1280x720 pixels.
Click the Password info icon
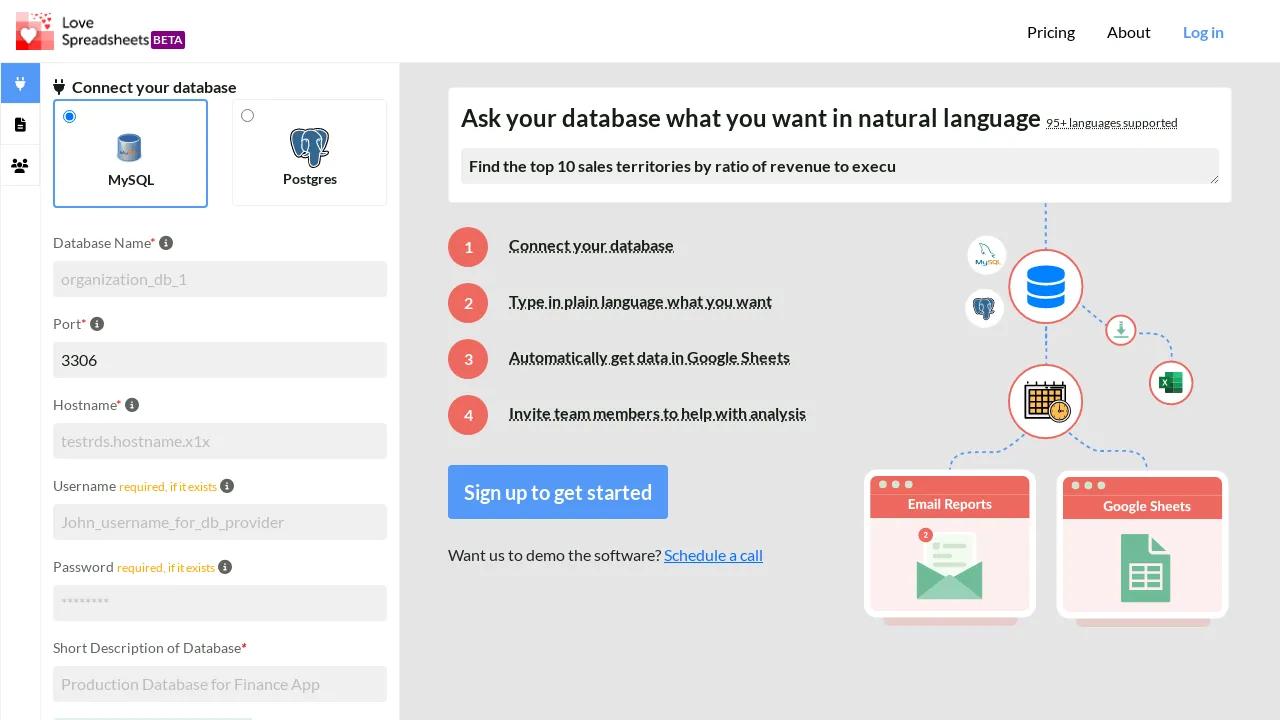(225, 567)
